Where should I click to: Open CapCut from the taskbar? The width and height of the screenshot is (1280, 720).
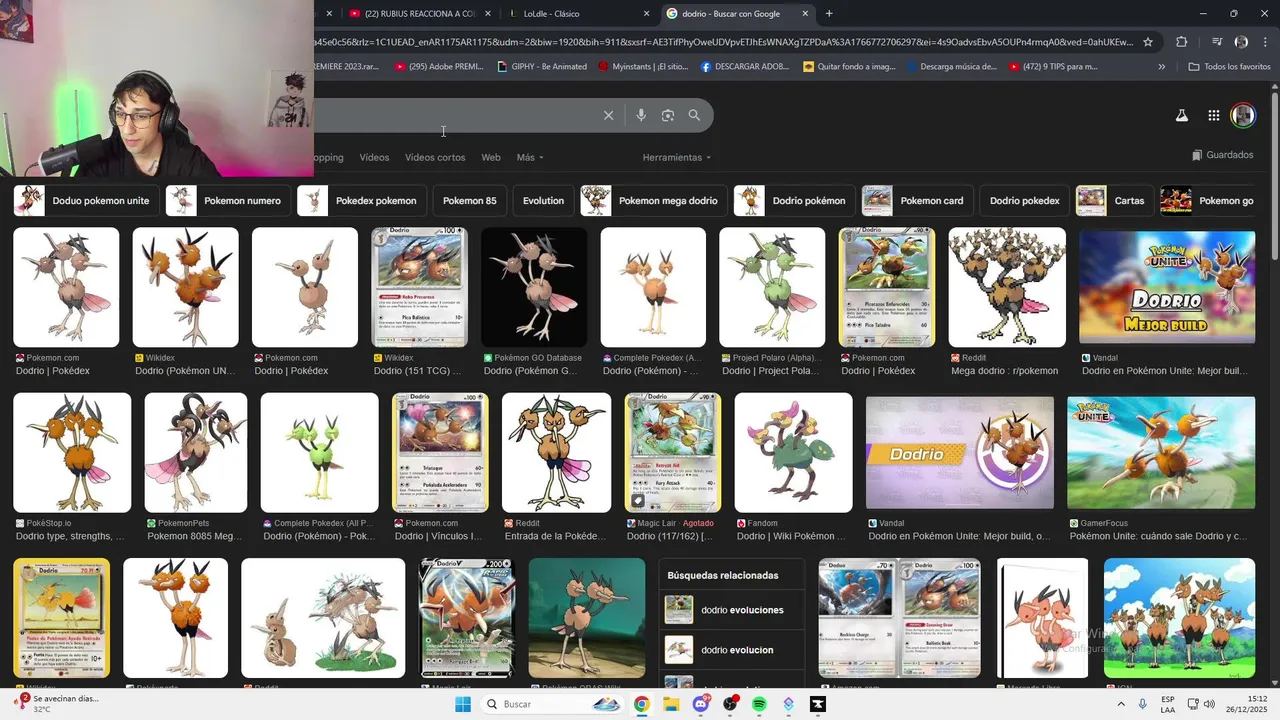click(818, 704)
